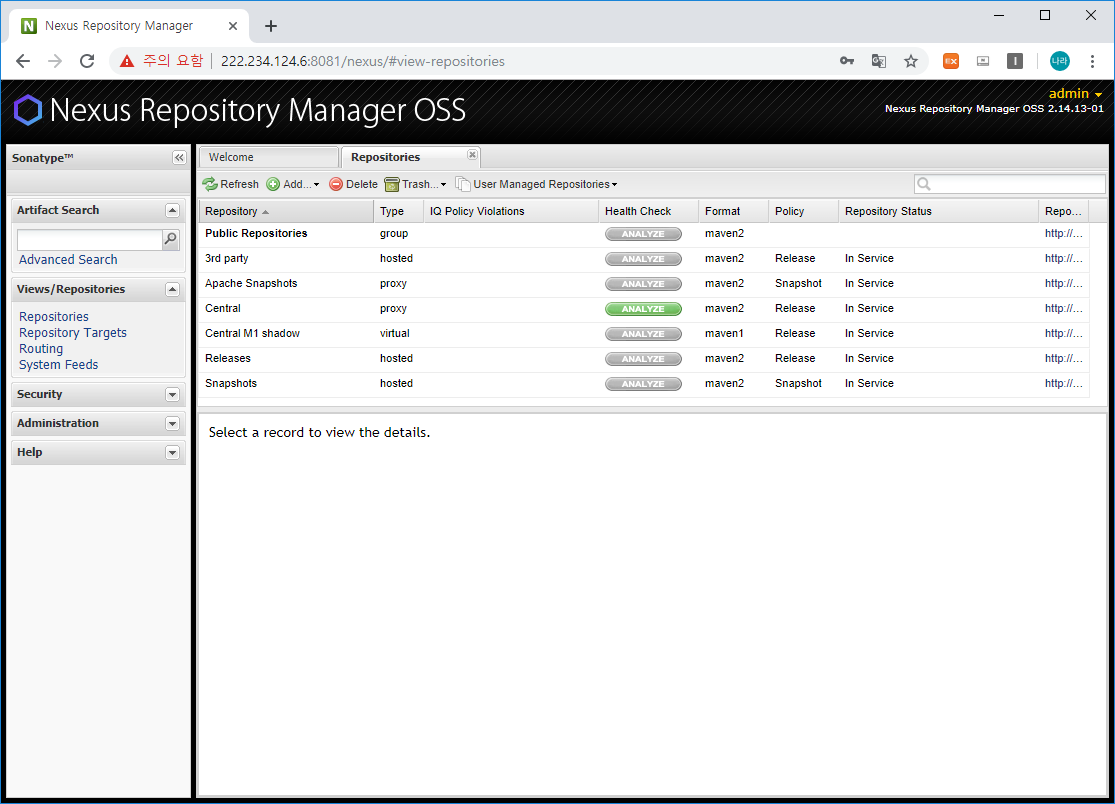Expand the Administration section
Image resolution: width=1115 pixels, height=804 pixels.
point(172,424)
